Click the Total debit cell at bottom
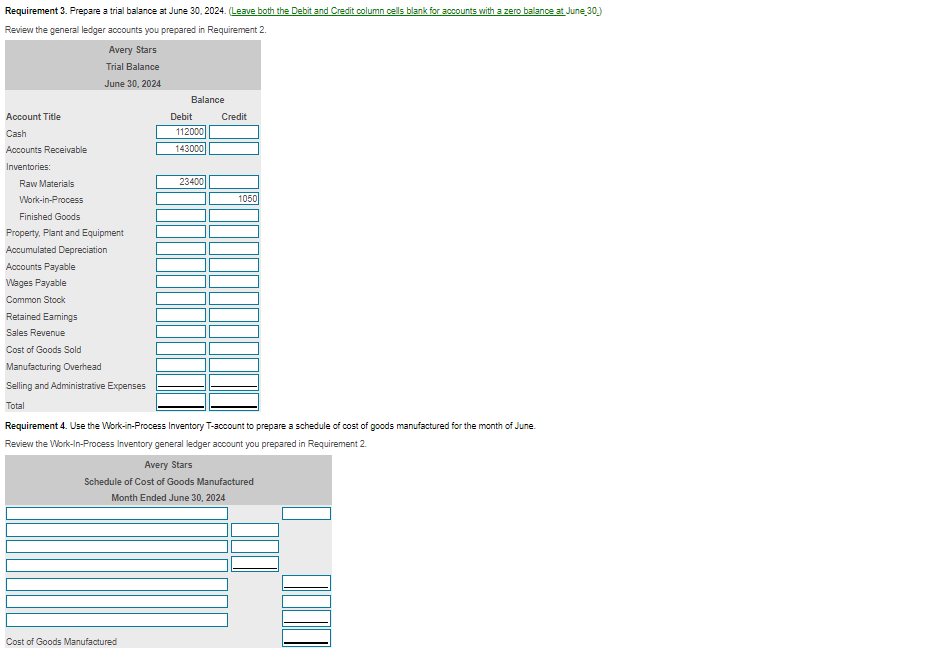 coord(181,400)
